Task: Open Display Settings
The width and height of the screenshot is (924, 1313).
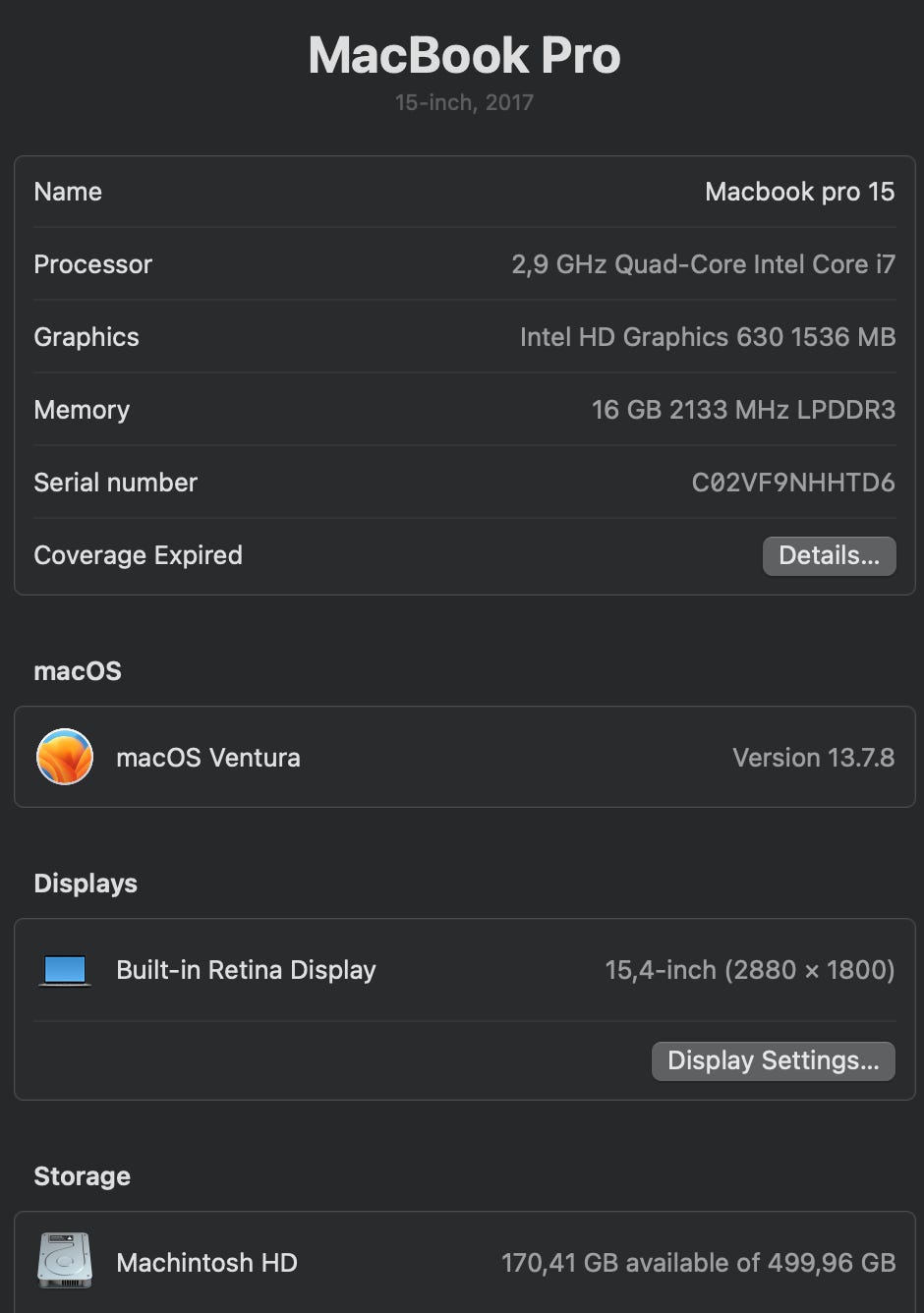Action: point(773,1060)
